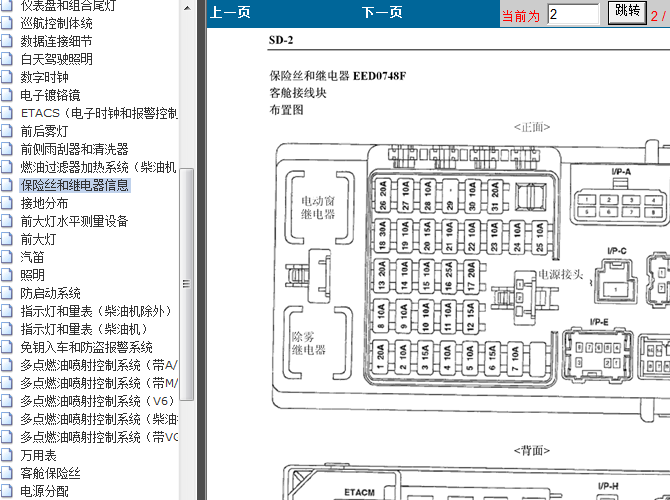Open 多点燃油喷射控制系统（柴油 entry
This screenshot has width=670, height=500.
[99, 419]
